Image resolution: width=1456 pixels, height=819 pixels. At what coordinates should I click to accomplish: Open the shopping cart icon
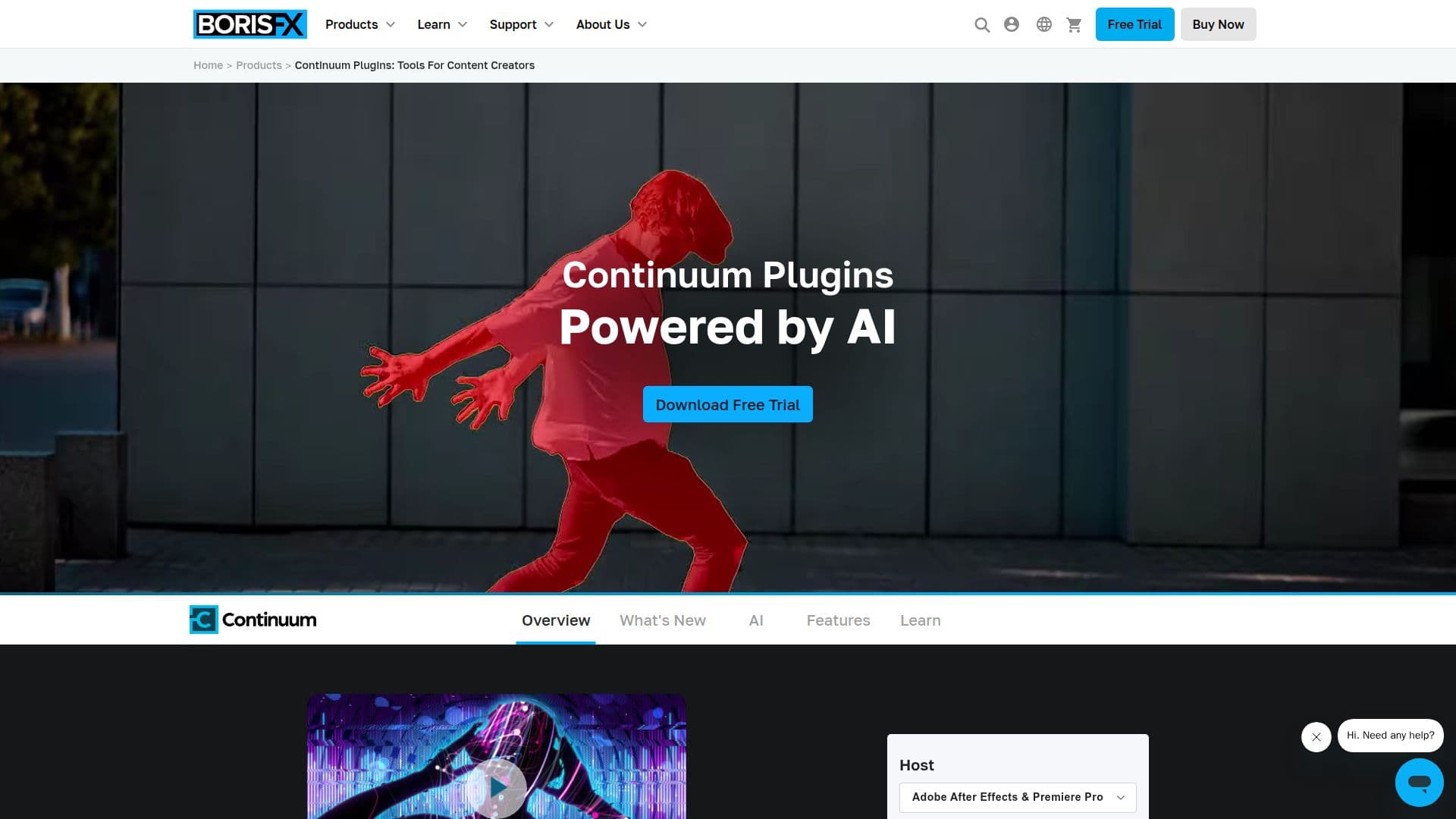click(1074, 25)
